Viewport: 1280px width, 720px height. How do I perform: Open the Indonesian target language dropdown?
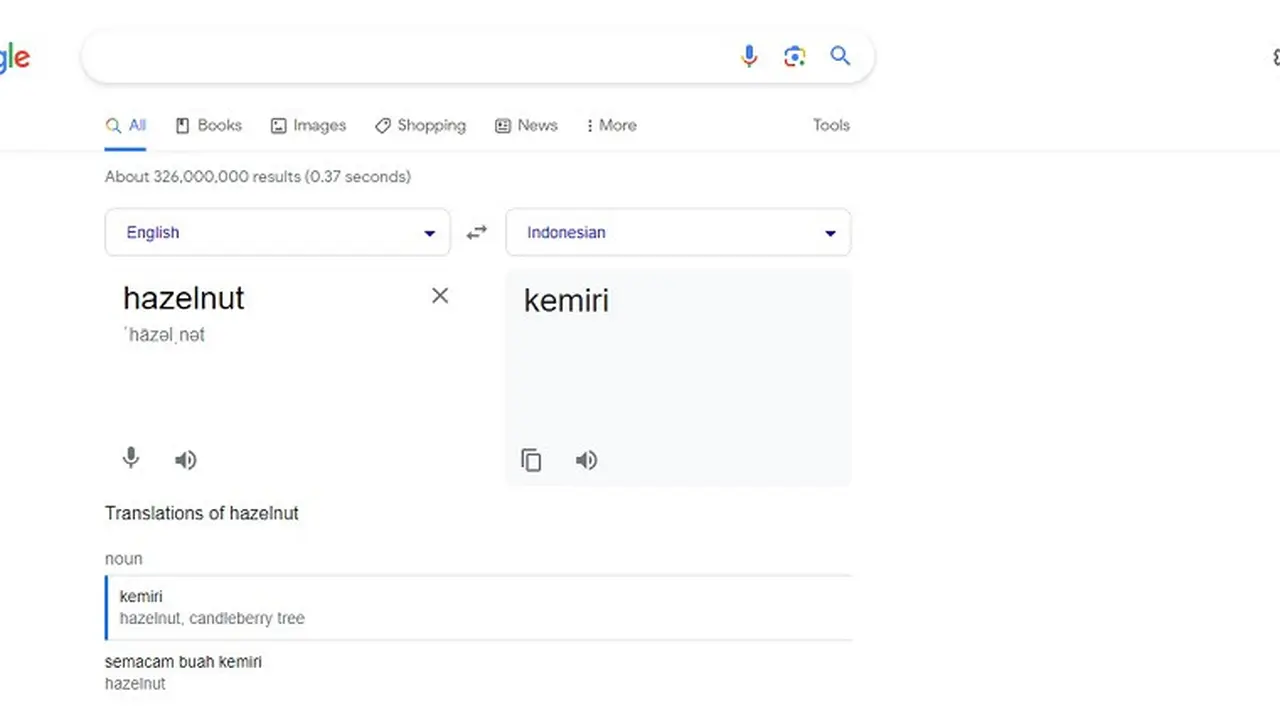(x=678, y=232)
